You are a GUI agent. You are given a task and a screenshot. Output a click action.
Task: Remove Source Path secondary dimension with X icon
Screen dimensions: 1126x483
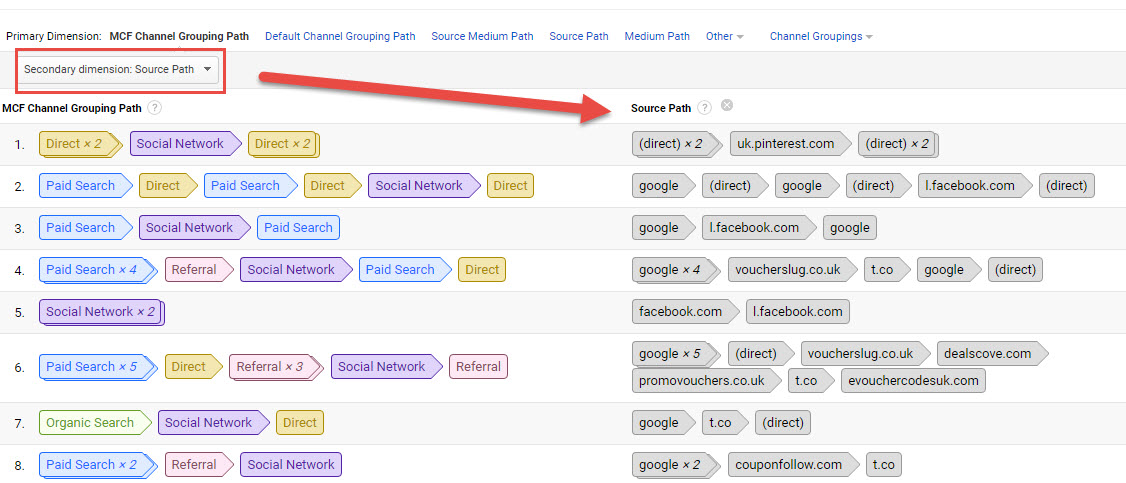click(727, 106)
